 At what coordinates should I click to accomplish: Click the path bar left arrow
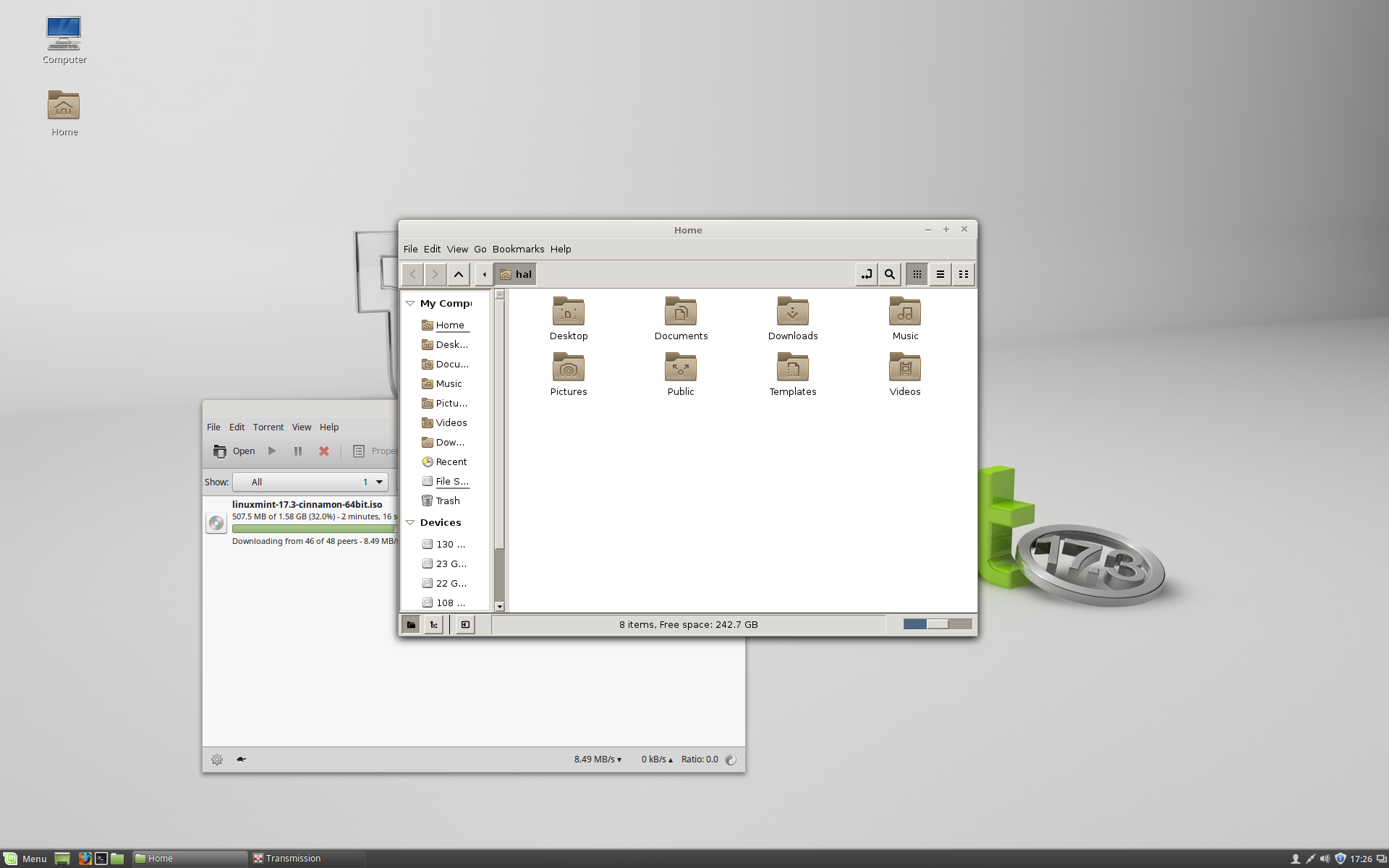(484, 274)
